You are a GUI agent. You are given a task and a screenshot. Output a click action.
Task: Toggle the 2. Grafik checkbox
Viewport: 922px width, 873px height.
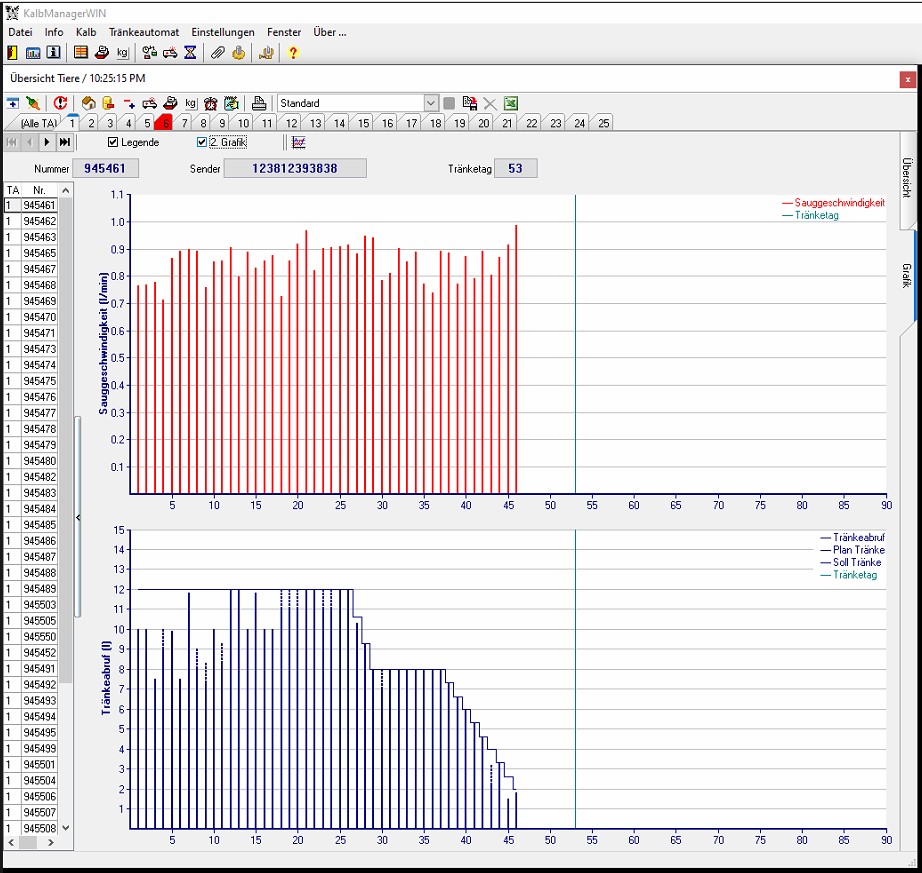click(202, 143)
